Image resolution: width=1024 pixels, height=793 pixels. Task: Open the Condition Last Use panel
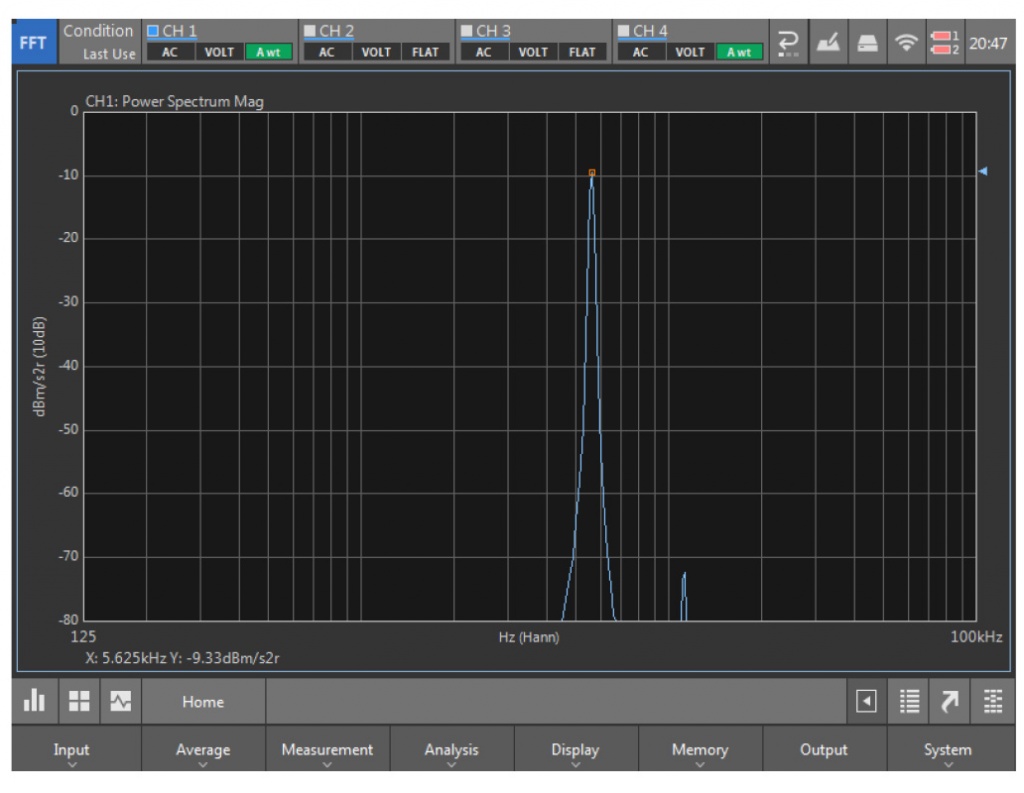(x=99, y=42)
